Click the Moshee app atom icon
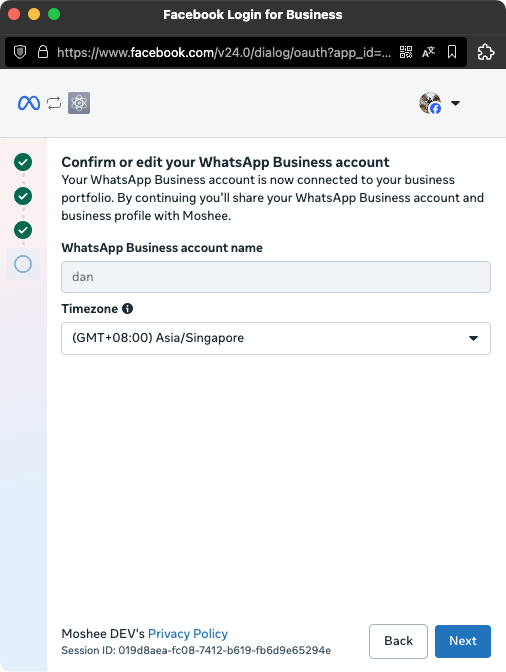 point(79,103)
